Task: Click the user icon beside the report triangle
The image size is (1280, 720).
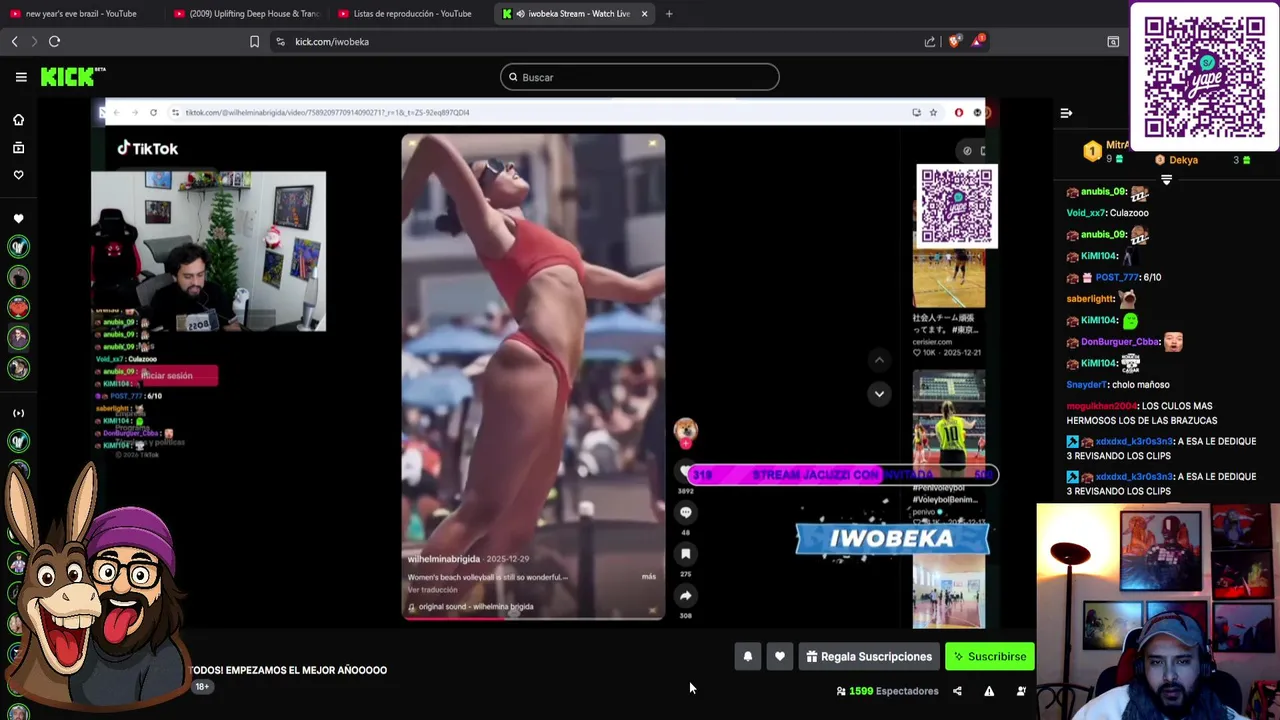Action: (1021, 691)
